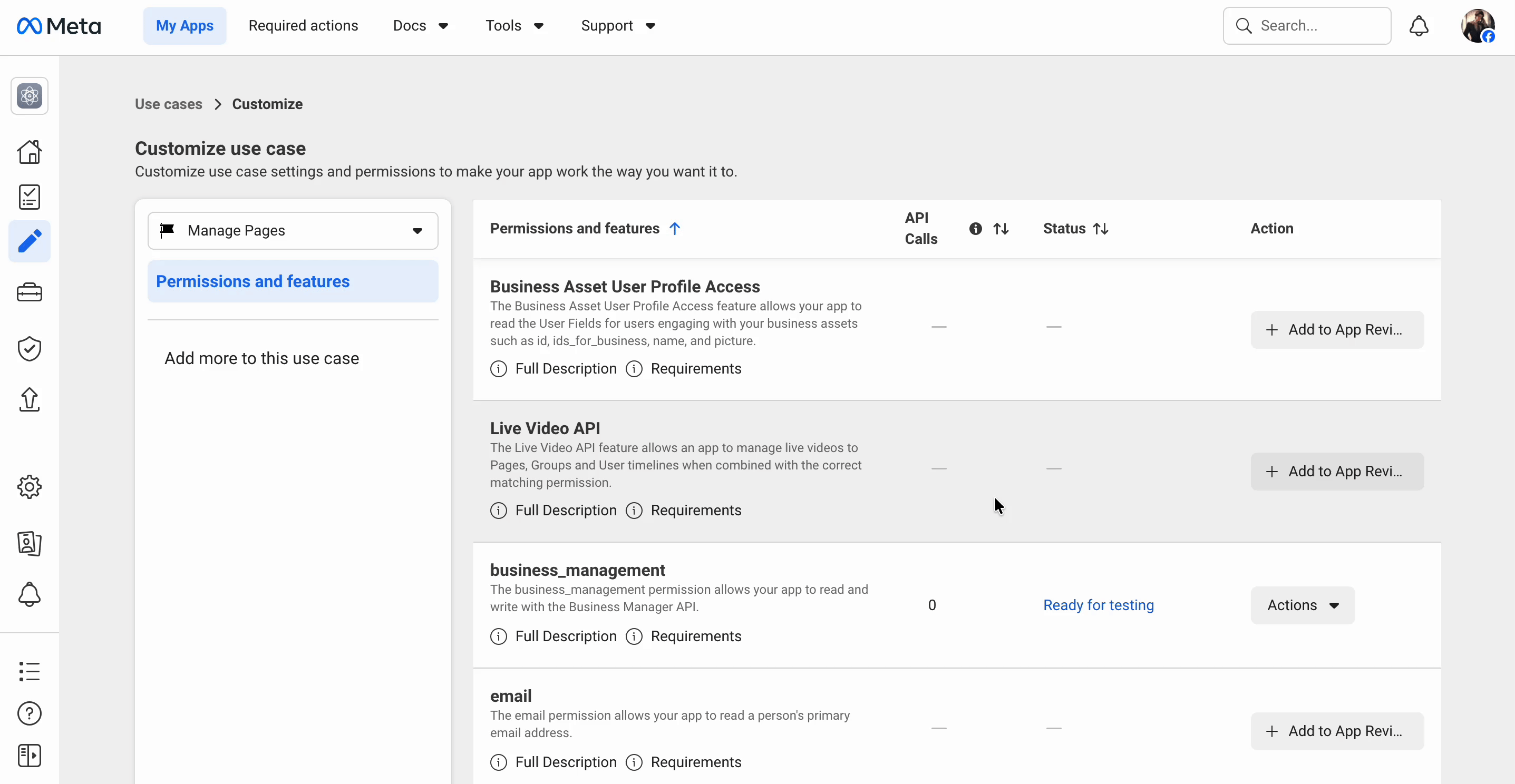This screenshot has width=1515, height=784.
Task: Open the publish upload sidebar icon
Action: (x=30, y=400)
